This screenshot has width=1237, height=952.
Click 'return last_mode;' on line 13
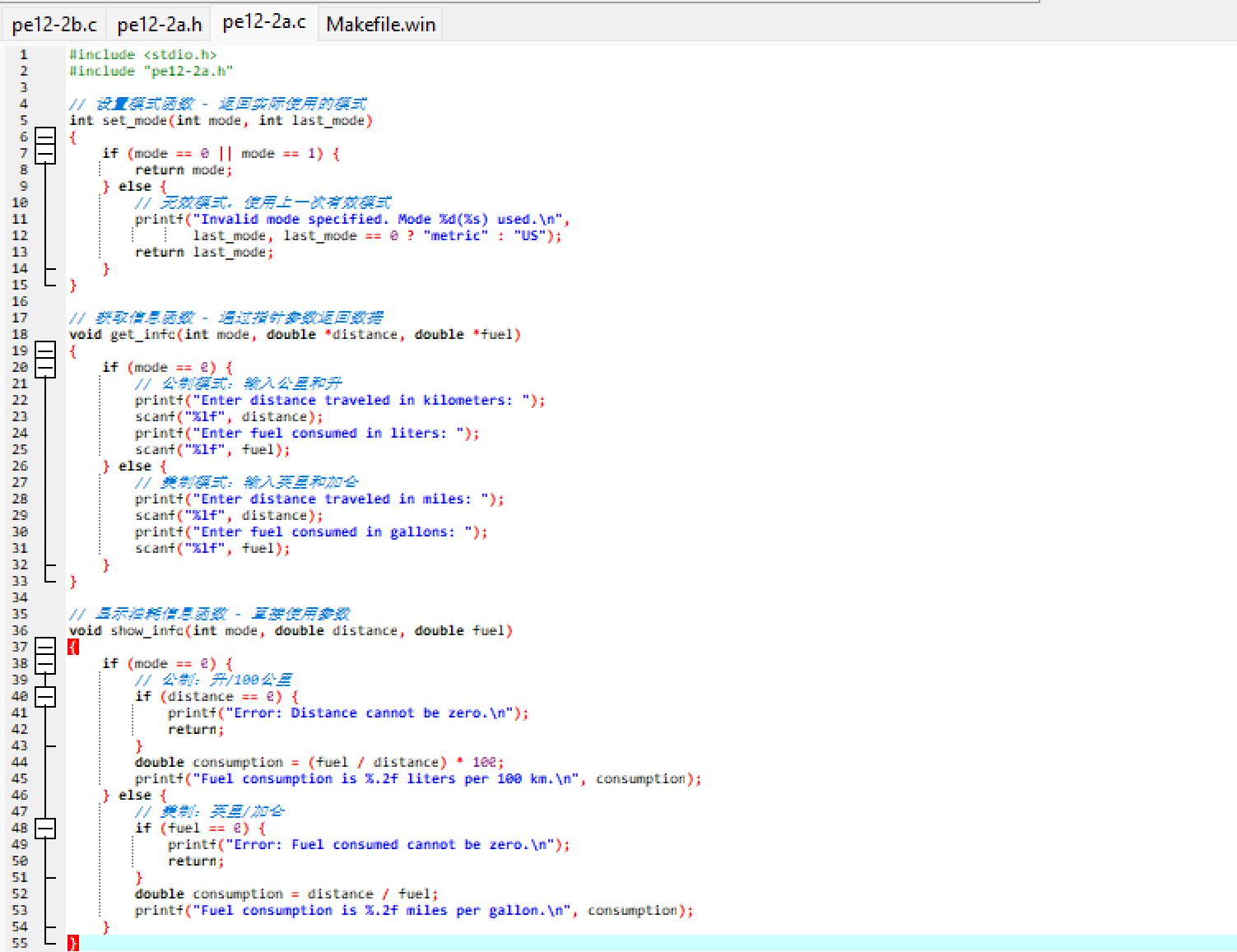[205, 253]
